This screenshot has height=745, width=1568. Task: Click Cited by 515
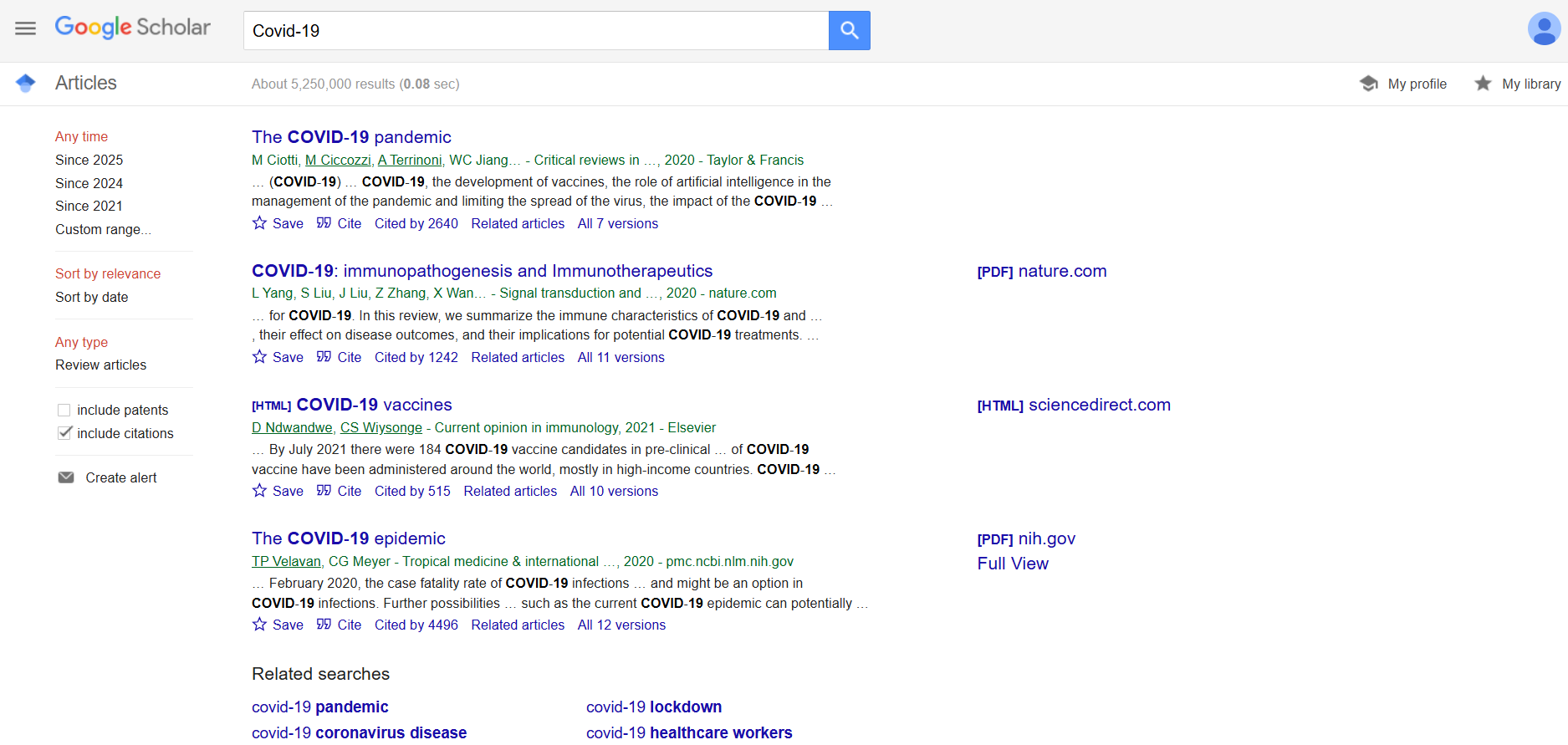pyautogui.click(x=412, y=491)
